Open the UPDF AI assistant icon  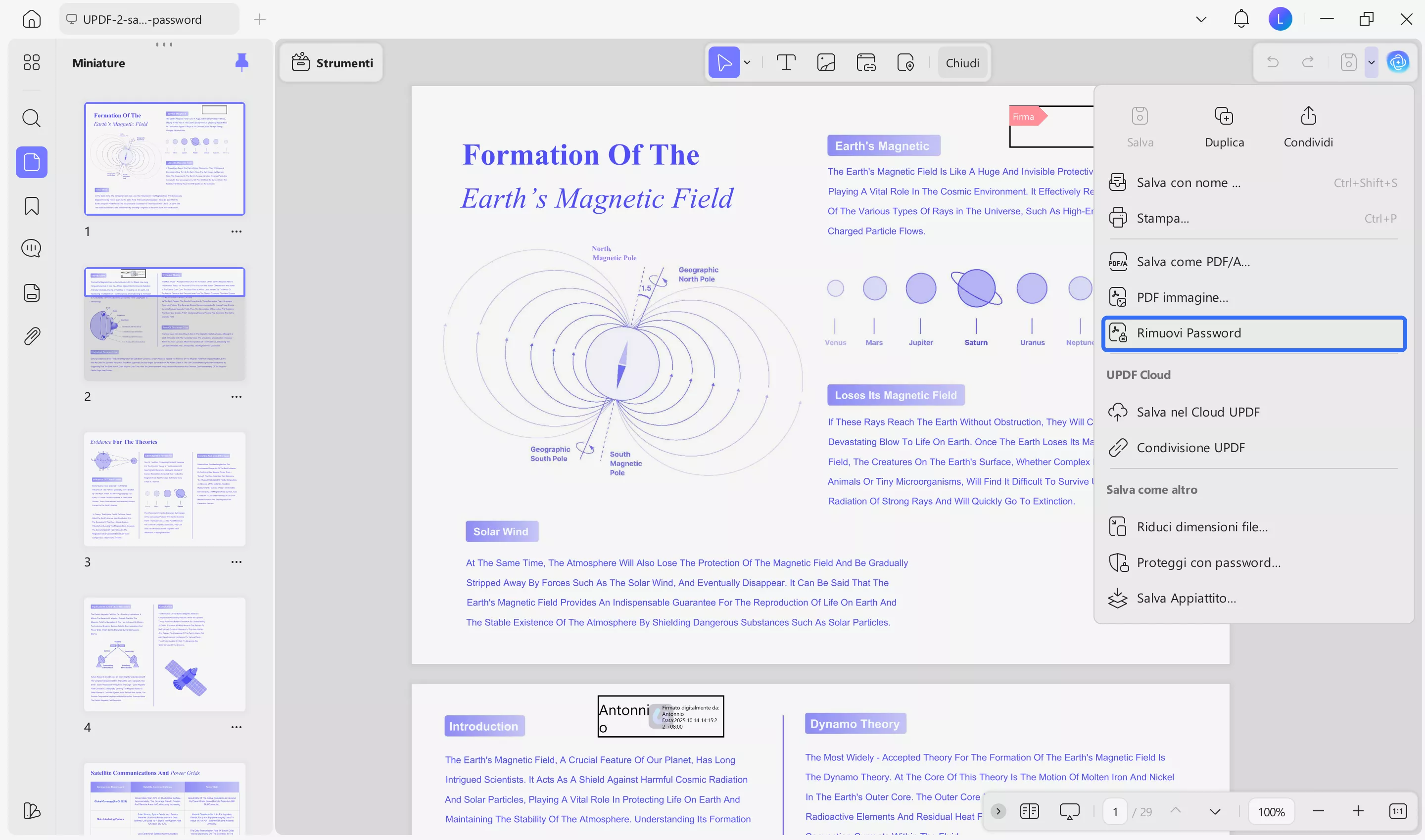(x=1398, y=62)
